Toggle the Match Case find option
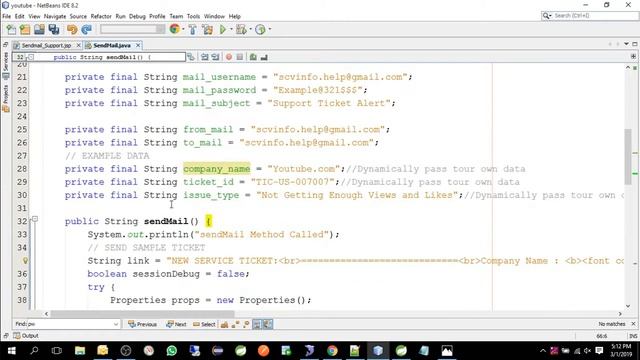This screenshot has height=360, width=640. pos(224,324)
